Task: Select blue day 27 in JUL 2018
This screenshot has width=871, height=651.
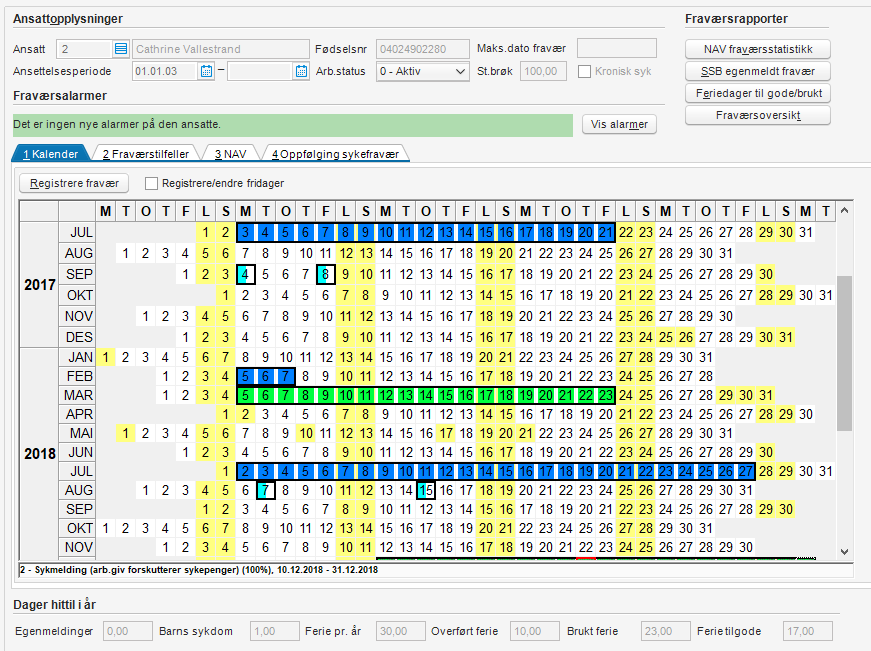Action: click(745, 472)
